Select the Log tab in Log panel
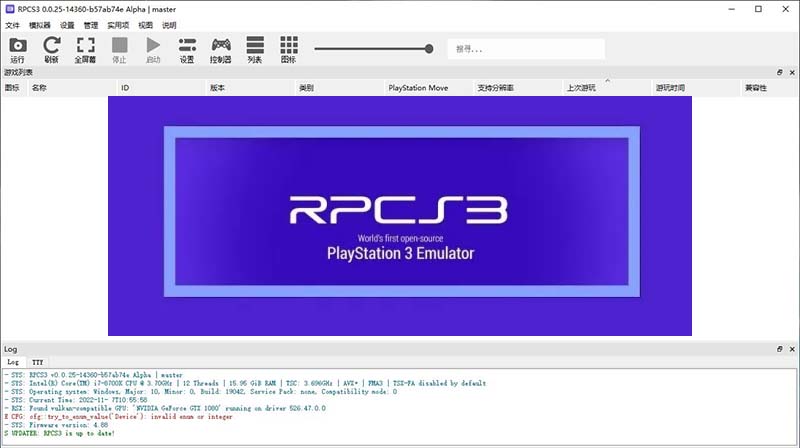Viewport: 800px width, 448px height. (x=13, y=362)
